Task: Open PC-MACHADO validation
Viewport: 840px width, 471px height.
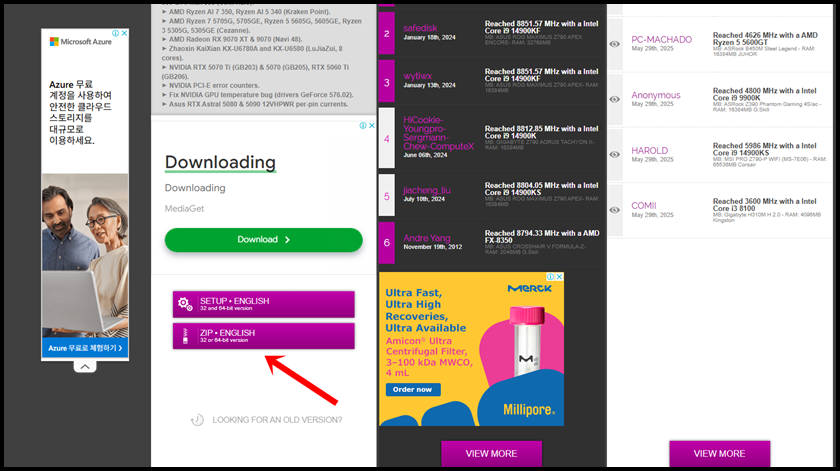Action: tap(662, 40)
